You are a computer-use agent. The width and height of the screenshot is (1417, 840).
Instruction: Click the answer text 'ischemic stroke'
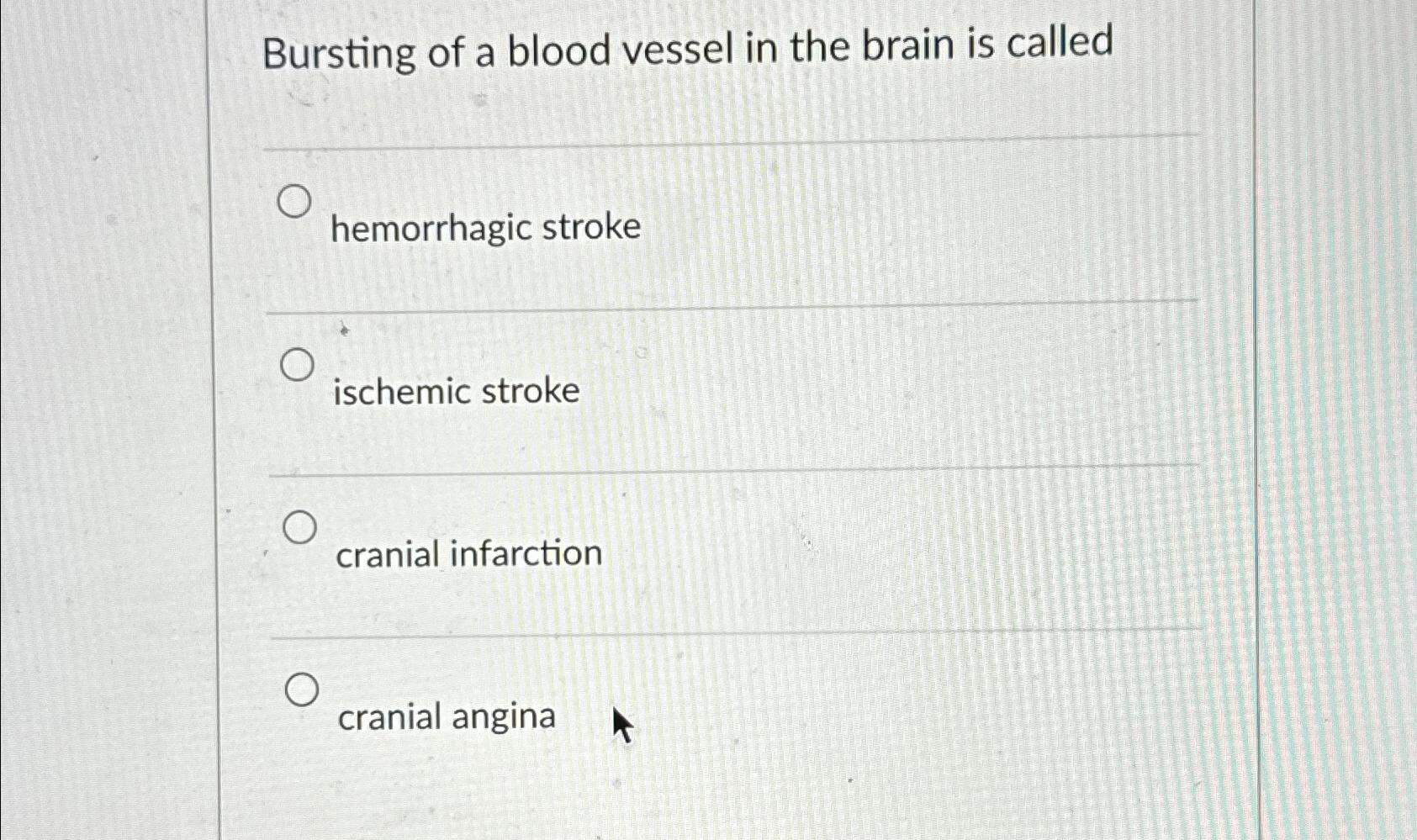point(457,390)
